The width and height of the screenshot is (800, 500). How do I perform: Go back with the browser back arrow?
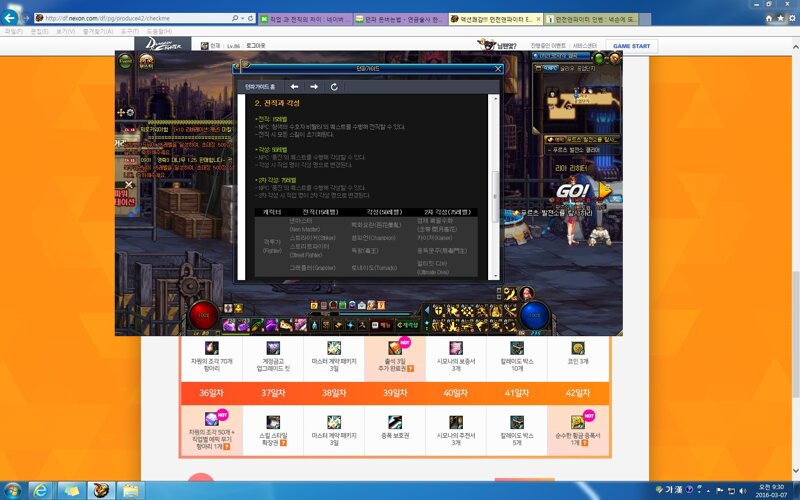(x=9, y=18)
